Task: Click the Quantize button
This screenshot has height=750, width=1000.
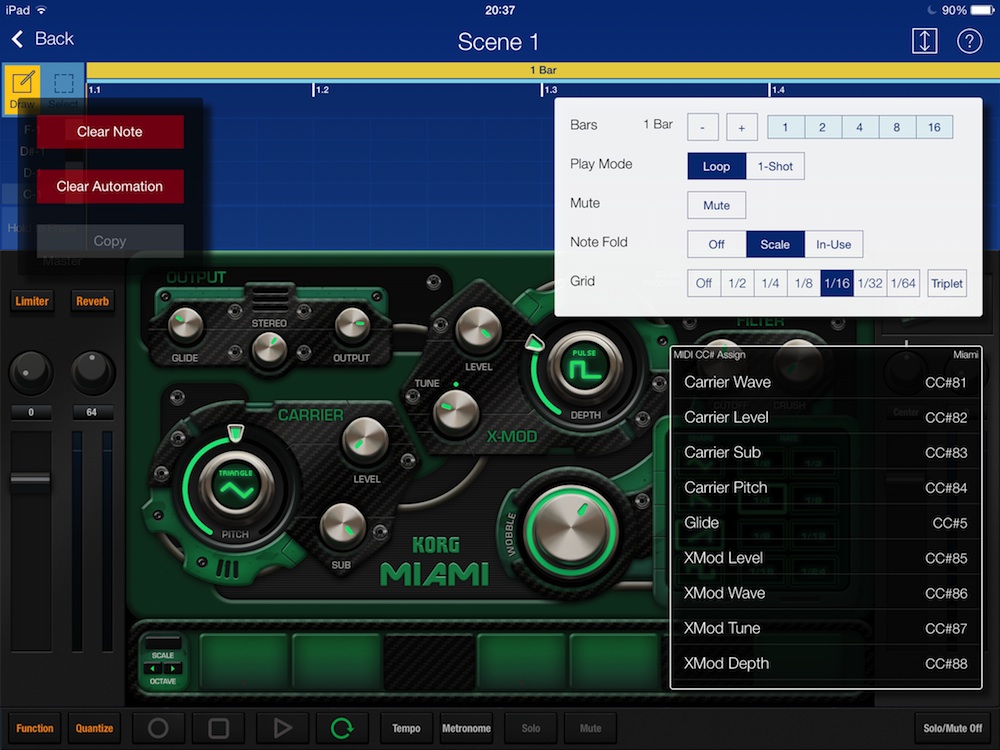Action: coord(94,728)
